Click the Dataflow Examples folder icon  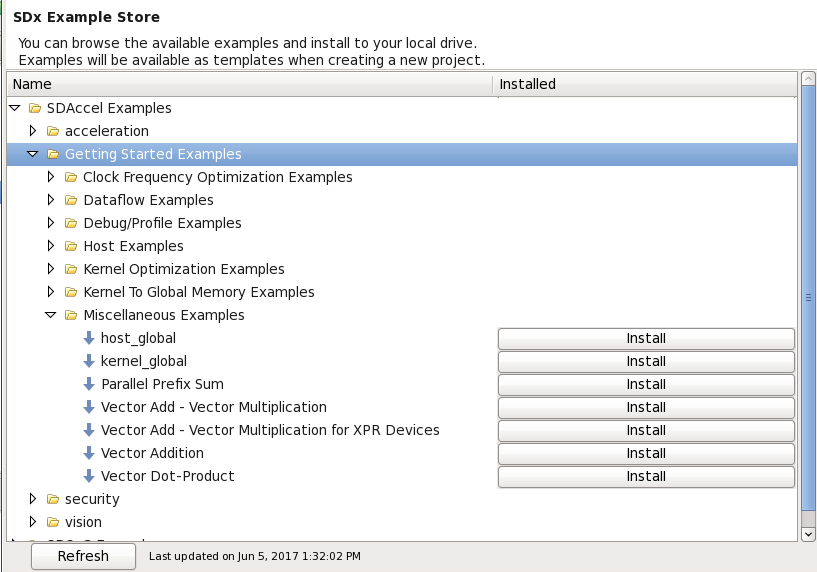pyautogui.click(x=71, y=200)
